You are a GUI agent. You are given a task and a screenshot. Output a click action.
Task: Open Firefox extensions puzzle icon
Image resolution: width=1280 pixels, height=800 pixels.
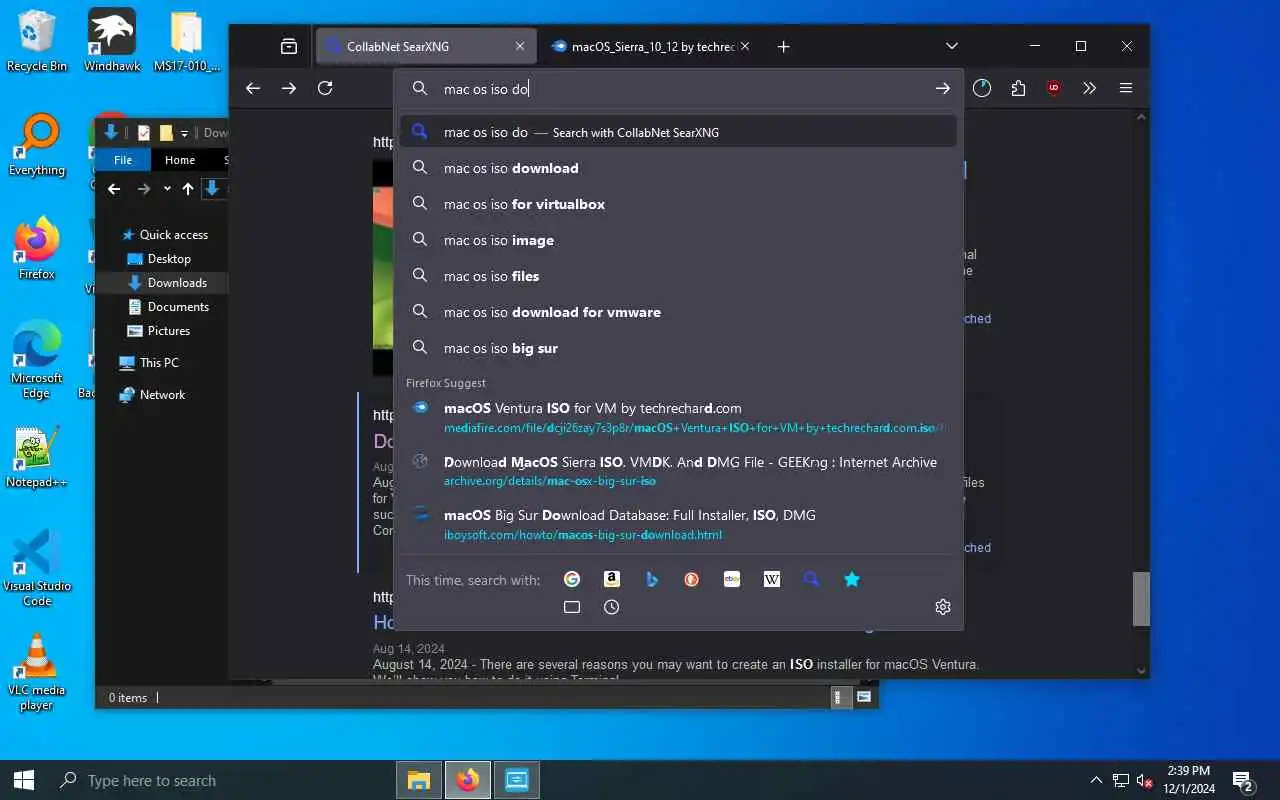(1018, 88)
